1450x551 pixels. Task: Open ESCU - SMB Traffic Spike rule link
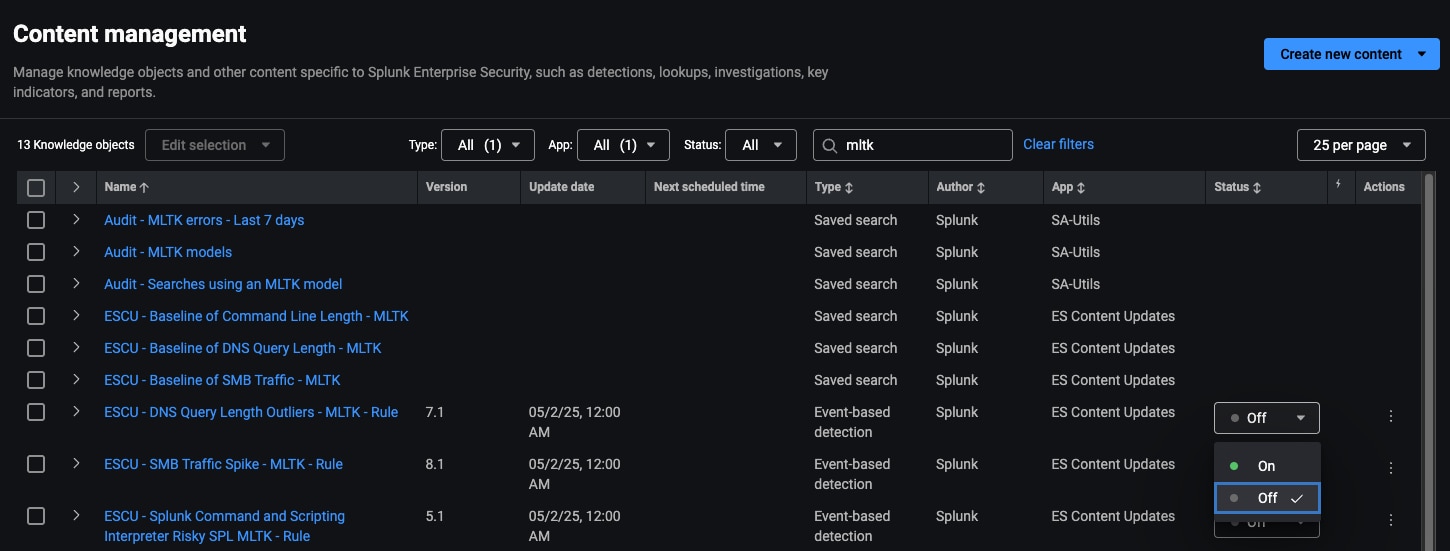click(x=223, y=464)
